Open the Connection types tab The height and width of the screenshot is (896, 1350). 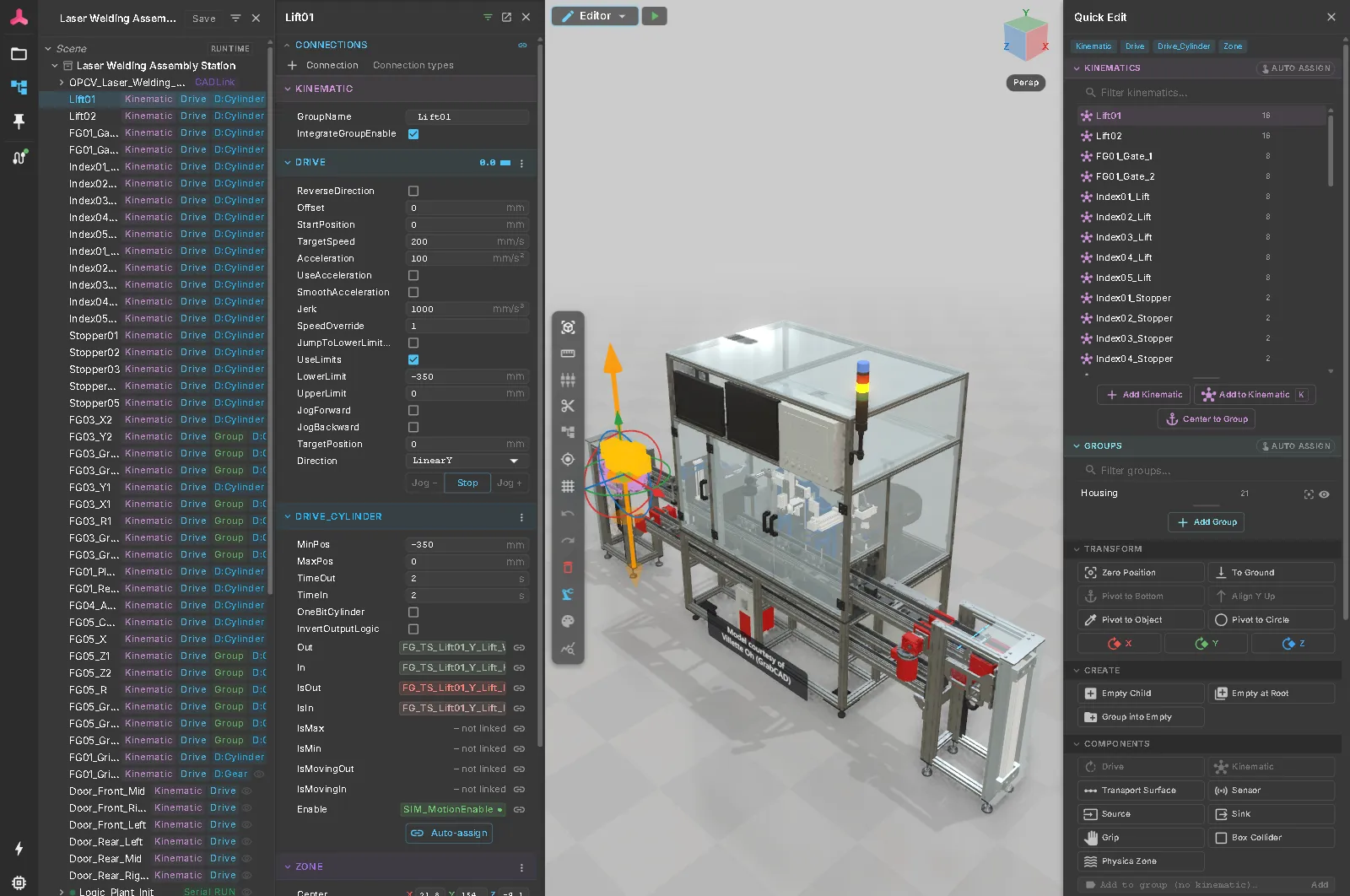click(x=413, y=65)
